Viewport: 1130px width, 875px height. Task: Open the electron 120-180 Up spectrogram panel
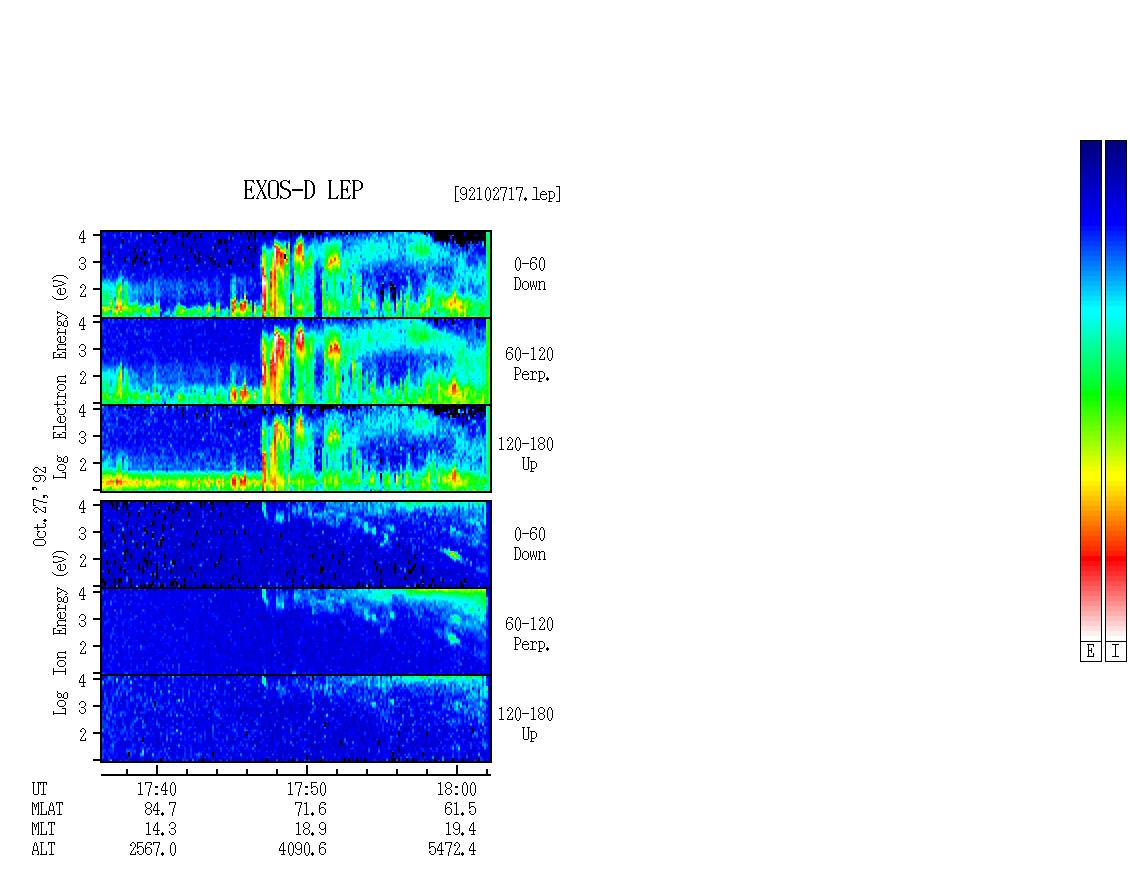click(296, 448)
